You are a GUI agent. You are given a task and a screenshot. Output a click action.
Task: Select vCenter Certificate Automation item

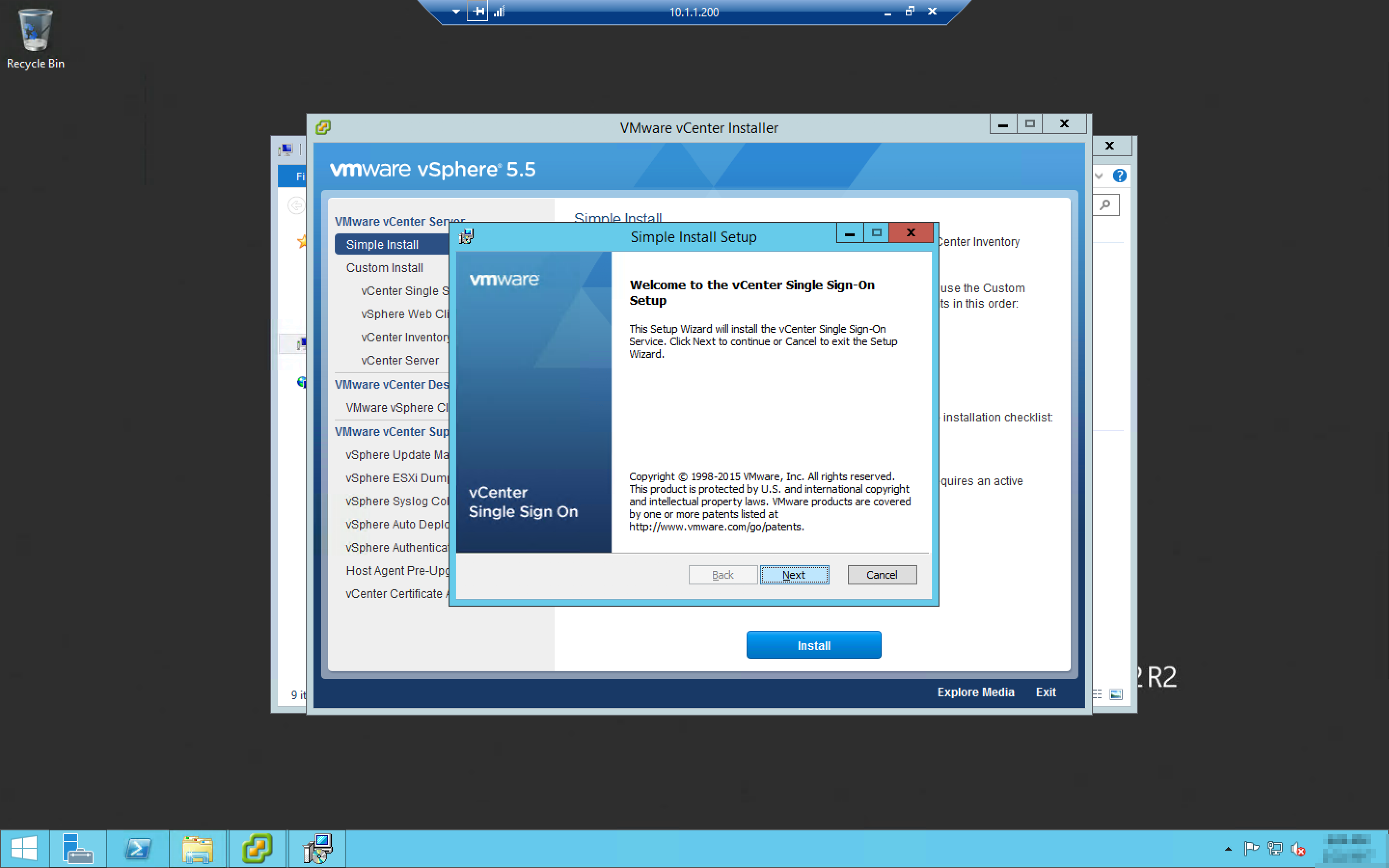pyautogui.click(x=397, y=594)
